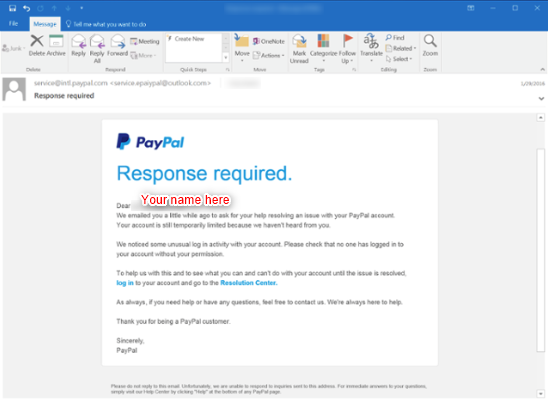Click the Meeting reply button
The image size is (548, 402).
point(145,41)
